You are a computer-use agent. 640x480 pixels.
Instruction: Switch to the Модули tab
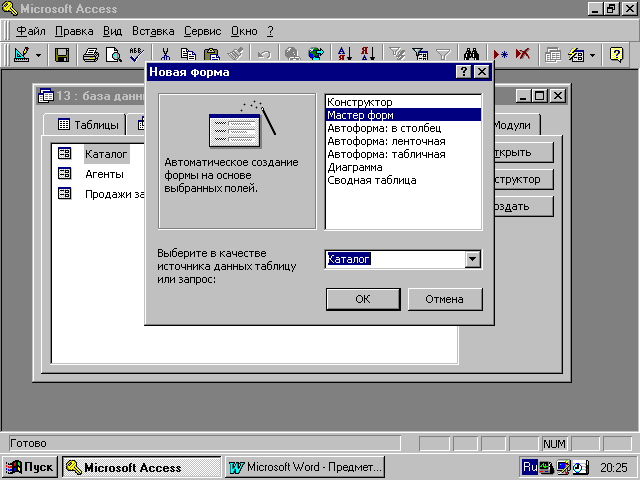(x=517, y=125)
